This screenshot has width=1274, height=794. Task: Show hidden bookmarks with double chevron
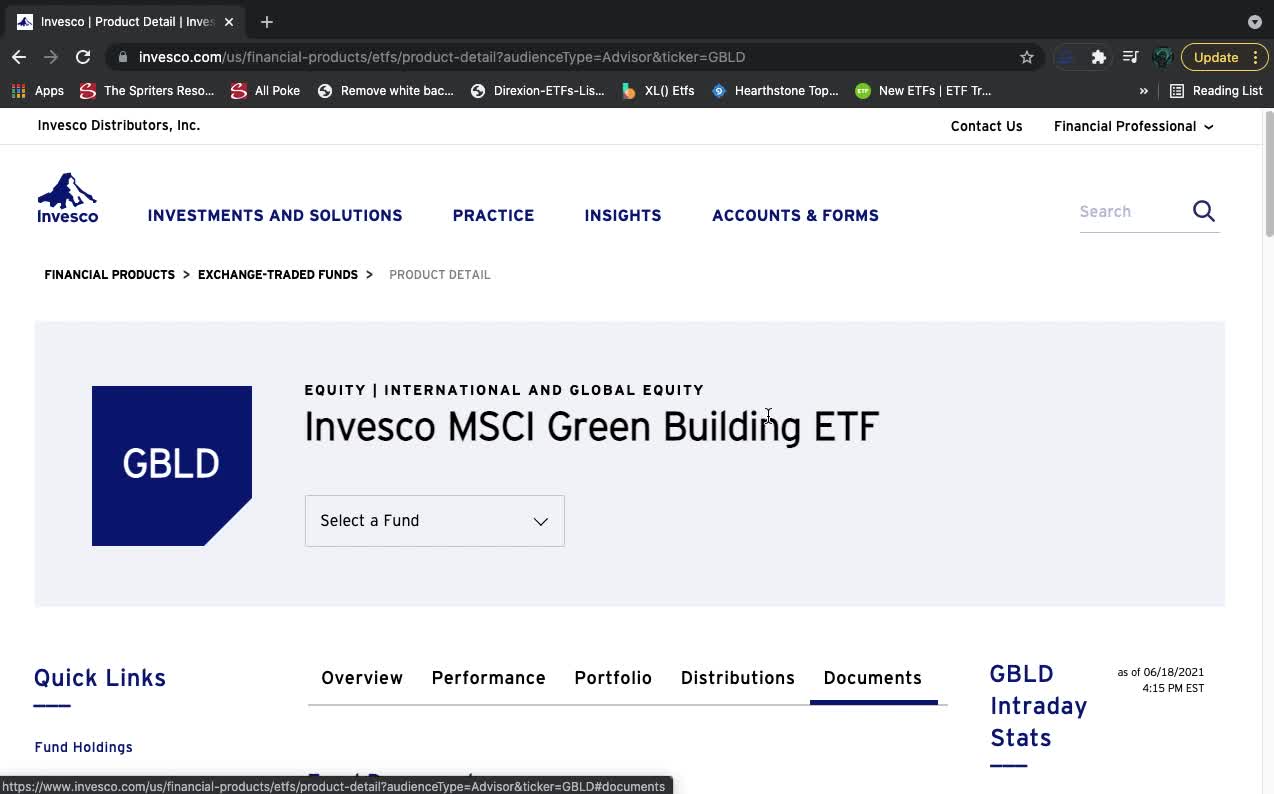click(1144, 91)
